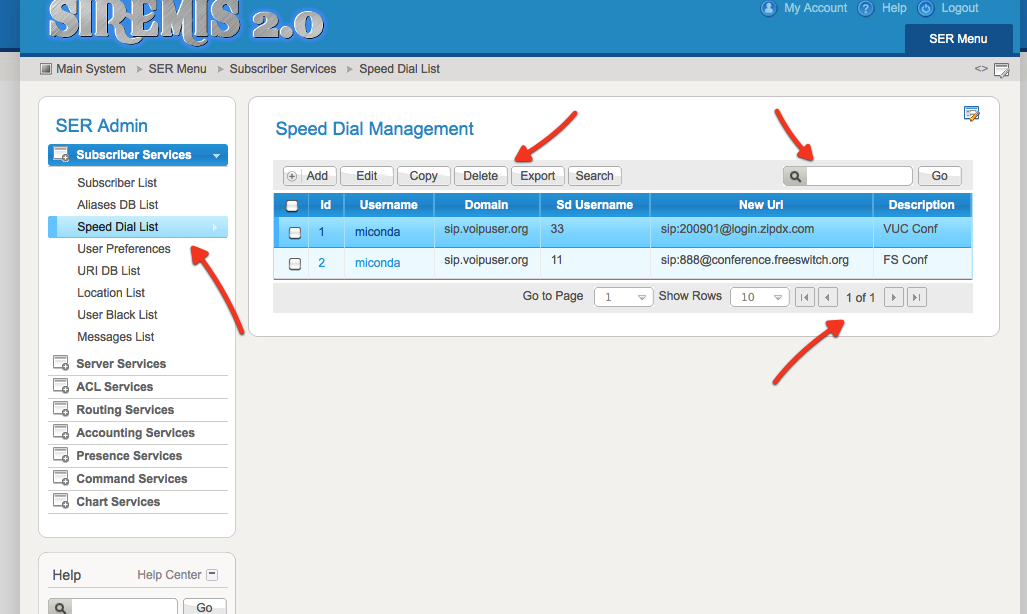Click the Logout power icon
The image size is (1027, 614).
pyautogui.click(x=926, y=8)
